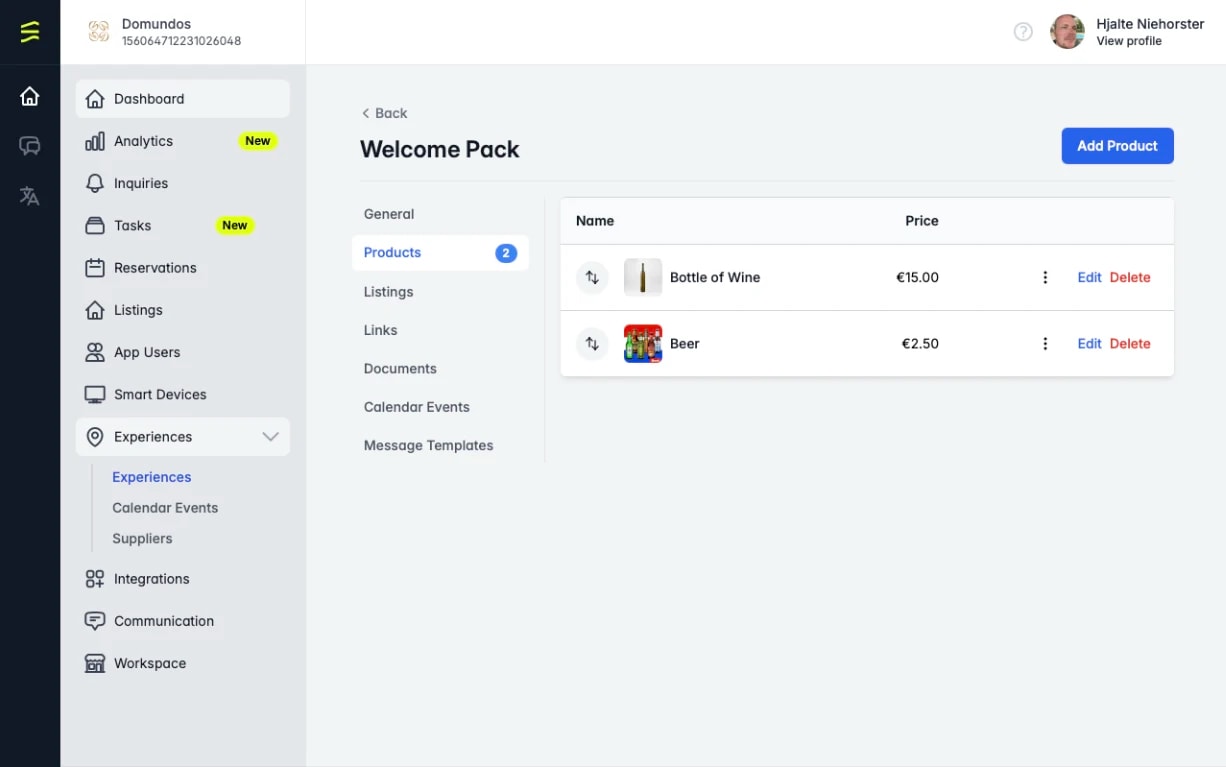Click the €15.00 price value
The width and height of the screenshot is (1226, 767).
917,277
